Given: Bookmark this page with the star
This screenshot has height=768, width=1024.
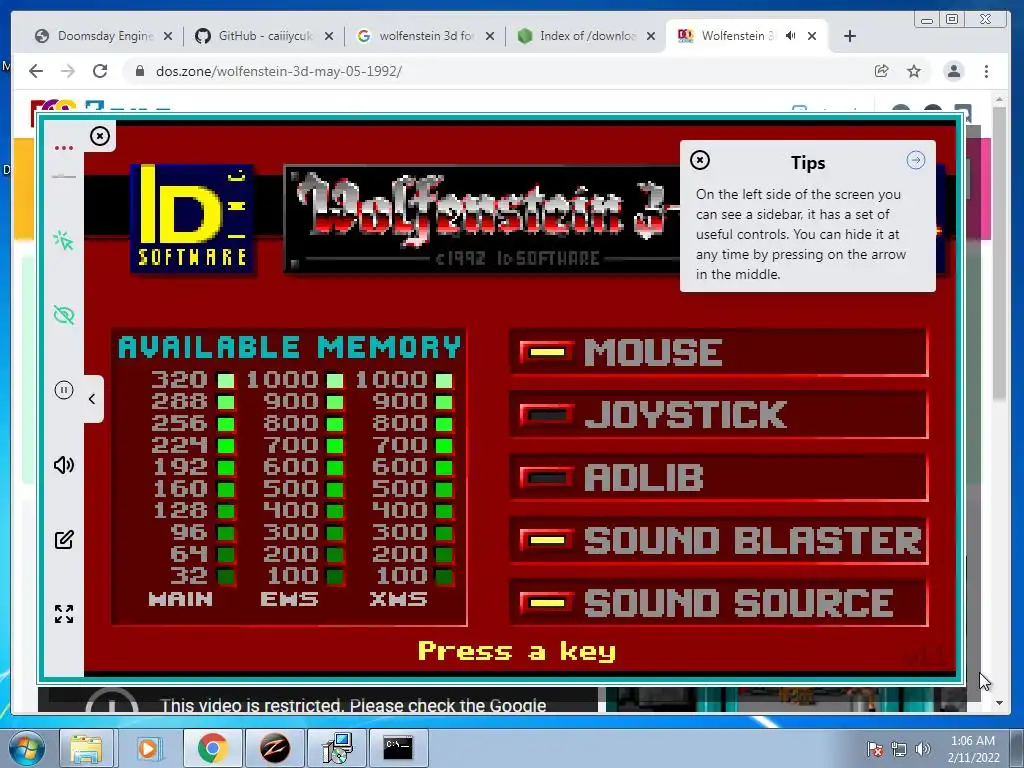Looking at the screenshot, I should [x=914, y=71].
